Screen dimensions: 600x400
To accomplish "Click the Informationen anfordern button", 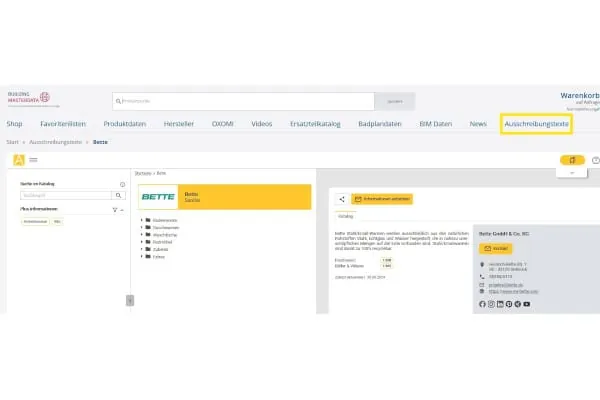I will tap(382, 199).
